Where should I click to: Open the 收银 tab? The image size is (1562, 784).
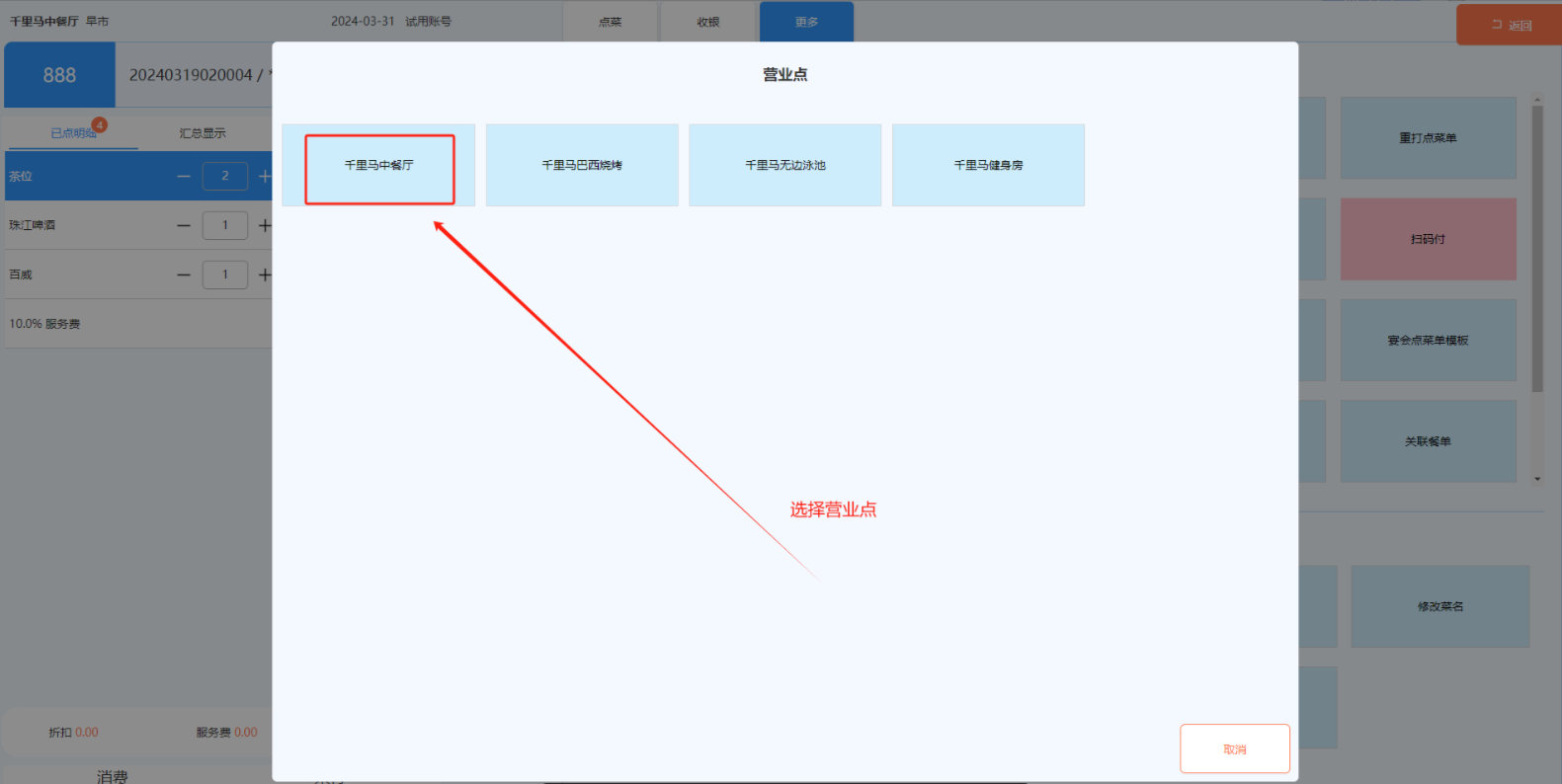707,22
